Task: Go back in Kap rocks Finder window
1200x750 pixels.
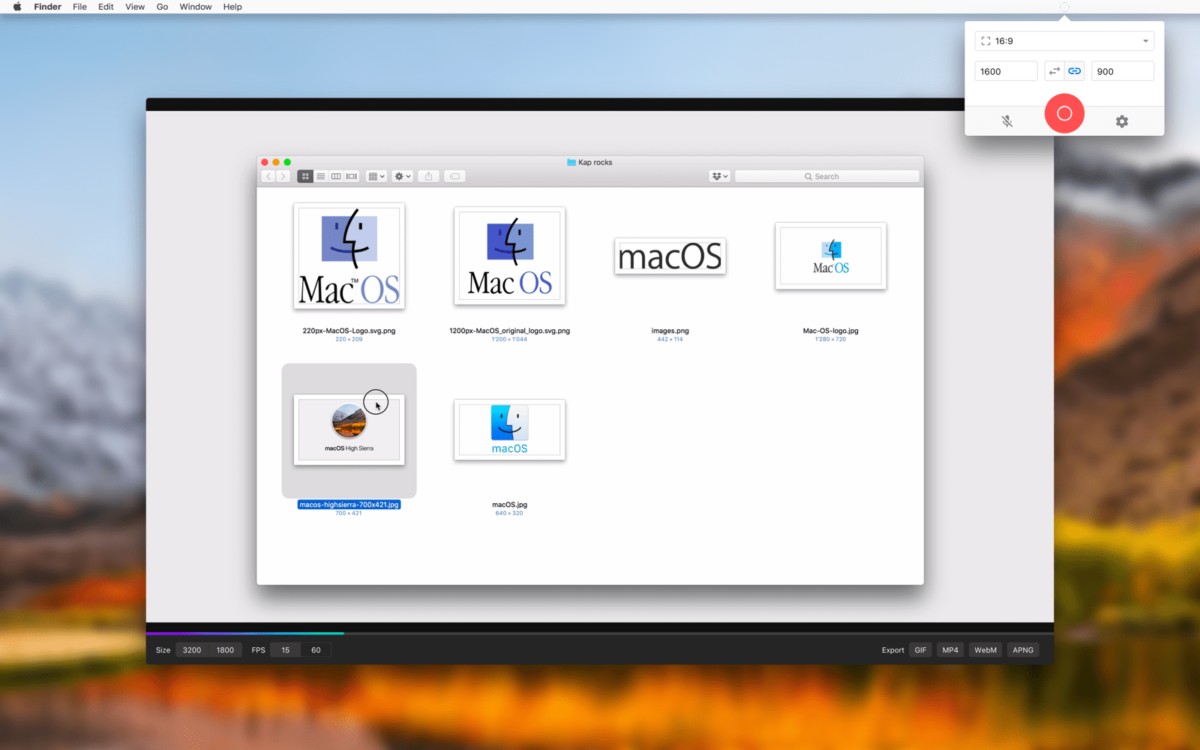Action: pos(268,176)
